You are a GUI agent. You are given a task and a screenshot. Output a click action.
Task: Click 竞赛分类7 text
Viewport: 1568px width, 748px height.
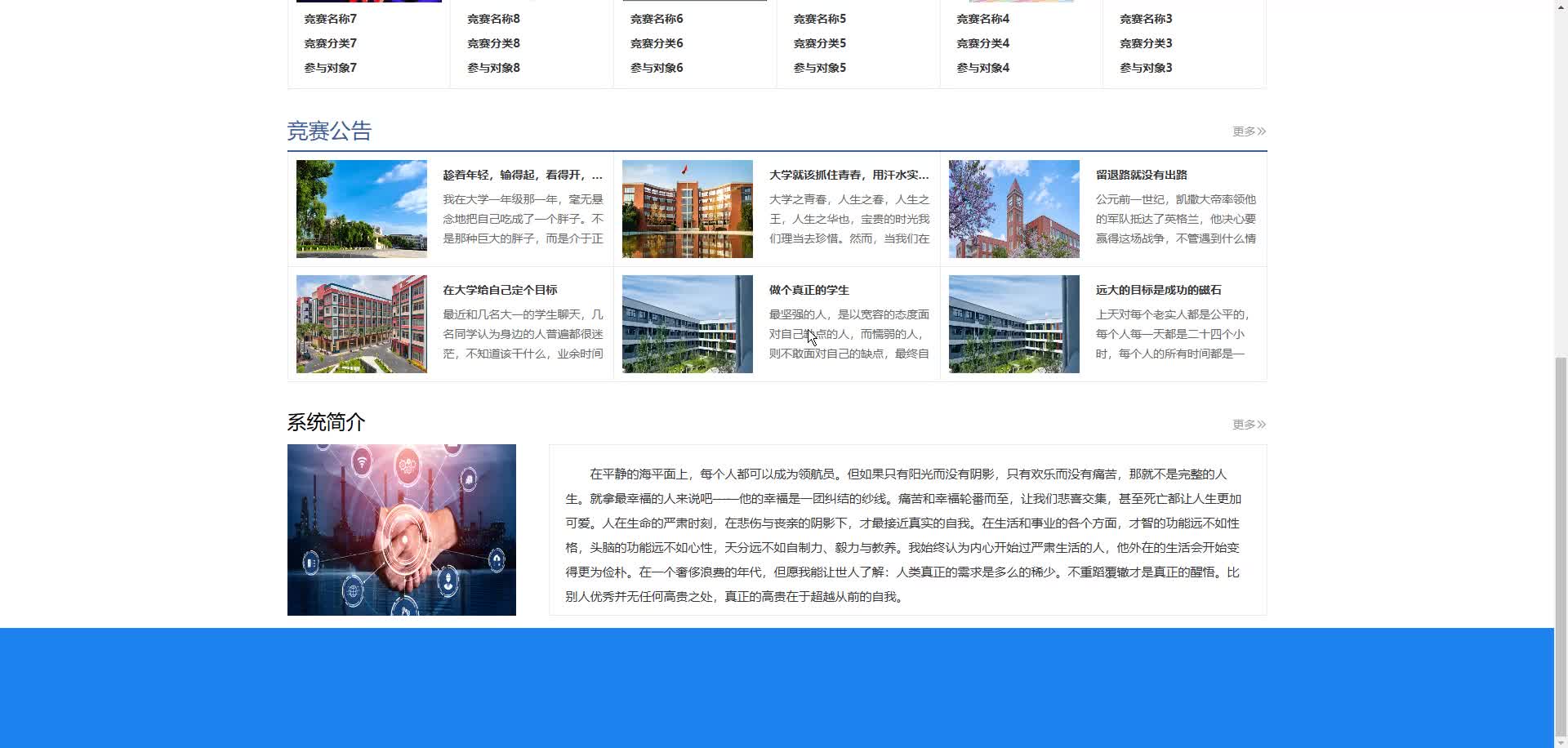pos(330,43)
